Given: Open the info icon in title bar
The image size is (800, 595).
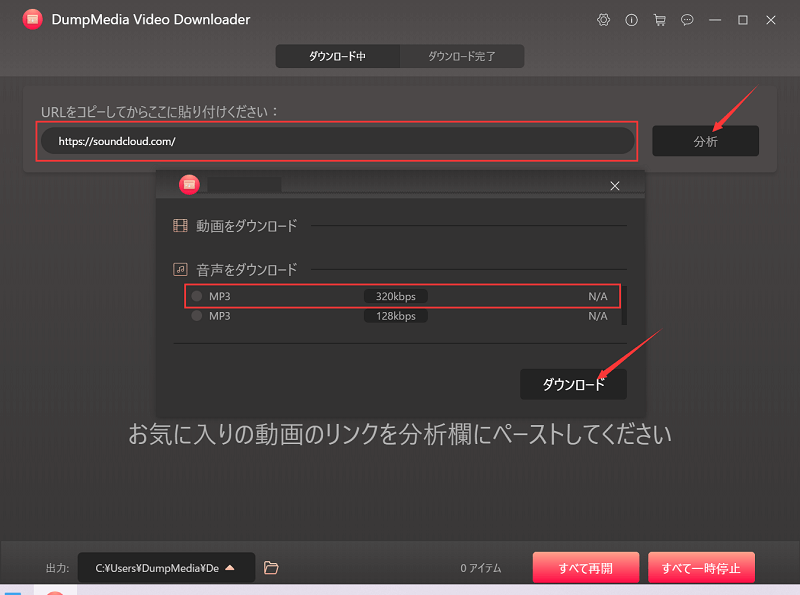Looking at the screenshot, I should (x=631, y=20).
